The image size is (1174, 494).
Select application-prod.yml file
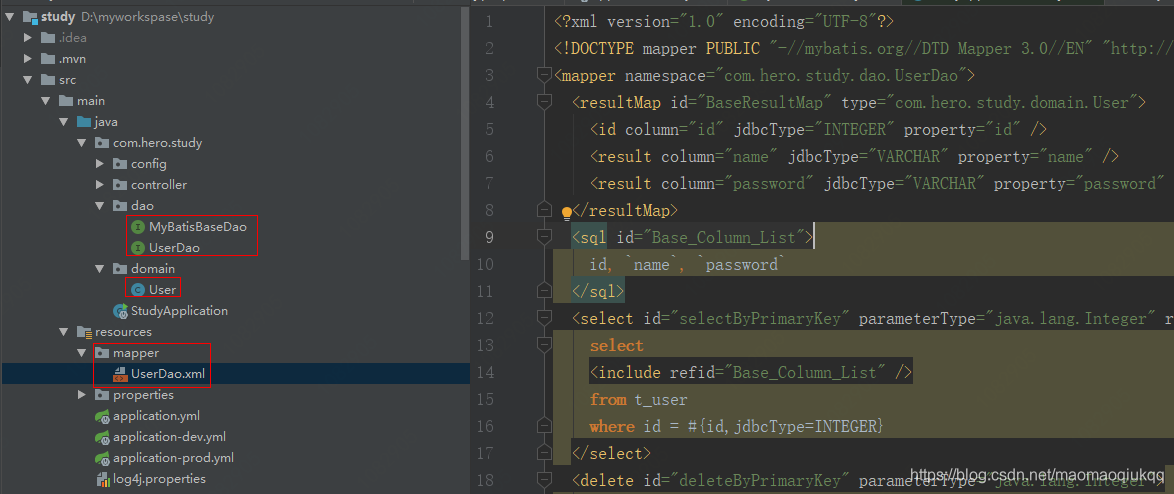point(174,458)
